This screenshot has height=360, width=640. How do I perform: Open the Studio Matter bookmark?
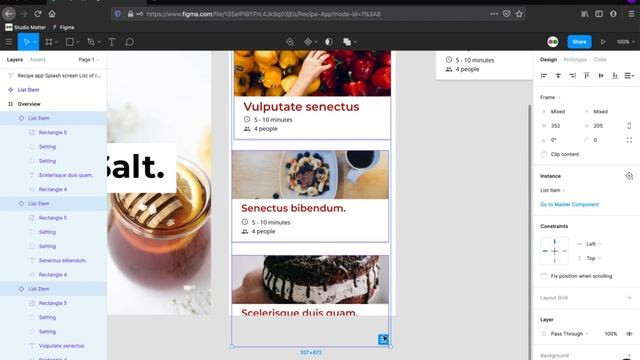(x=25, y=27)
